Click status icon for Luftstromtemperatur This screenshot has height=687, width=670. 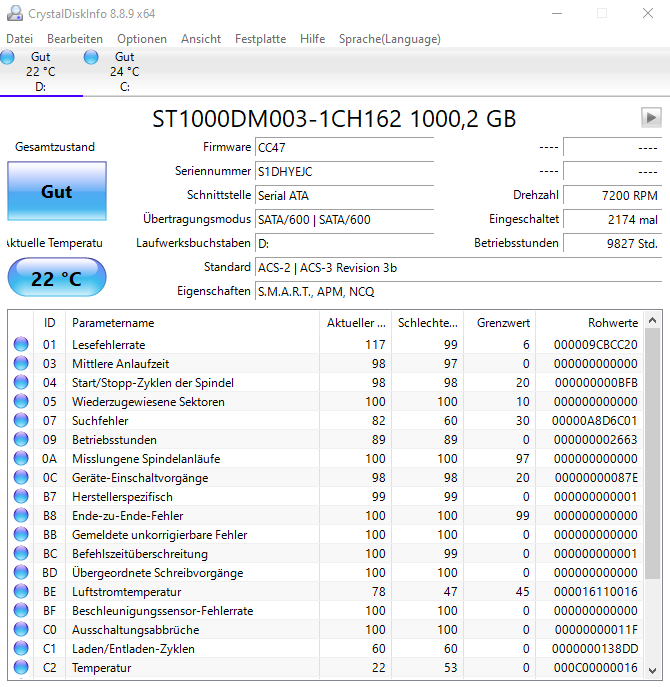tap(21, 591)
